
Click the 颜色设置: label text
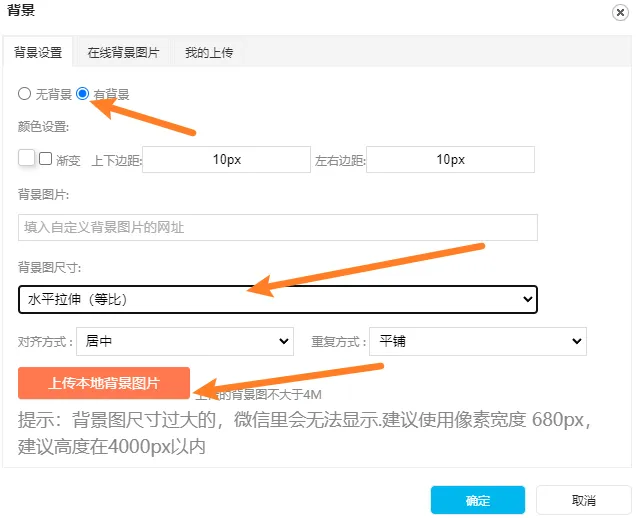tap(43, 127)
